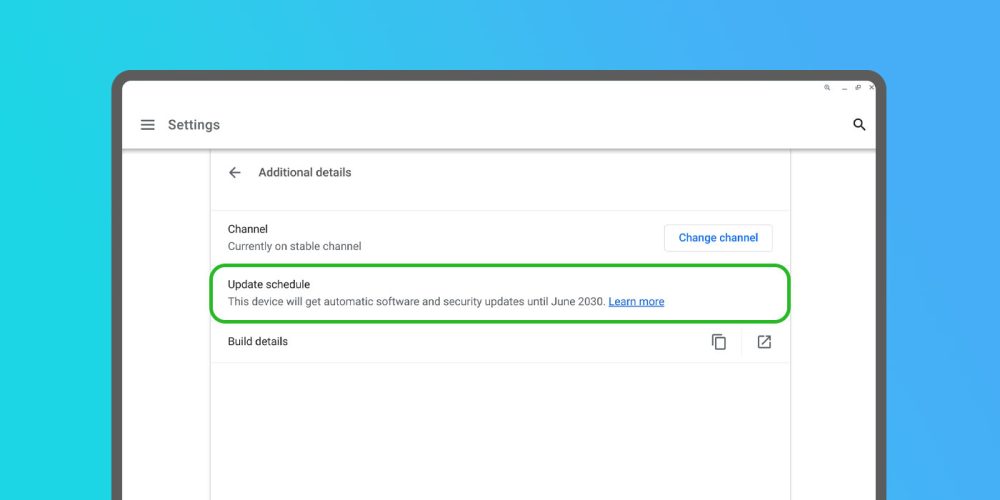
Task: Close the Settings window
Action: pyautogui.click(x=871, y=88)
